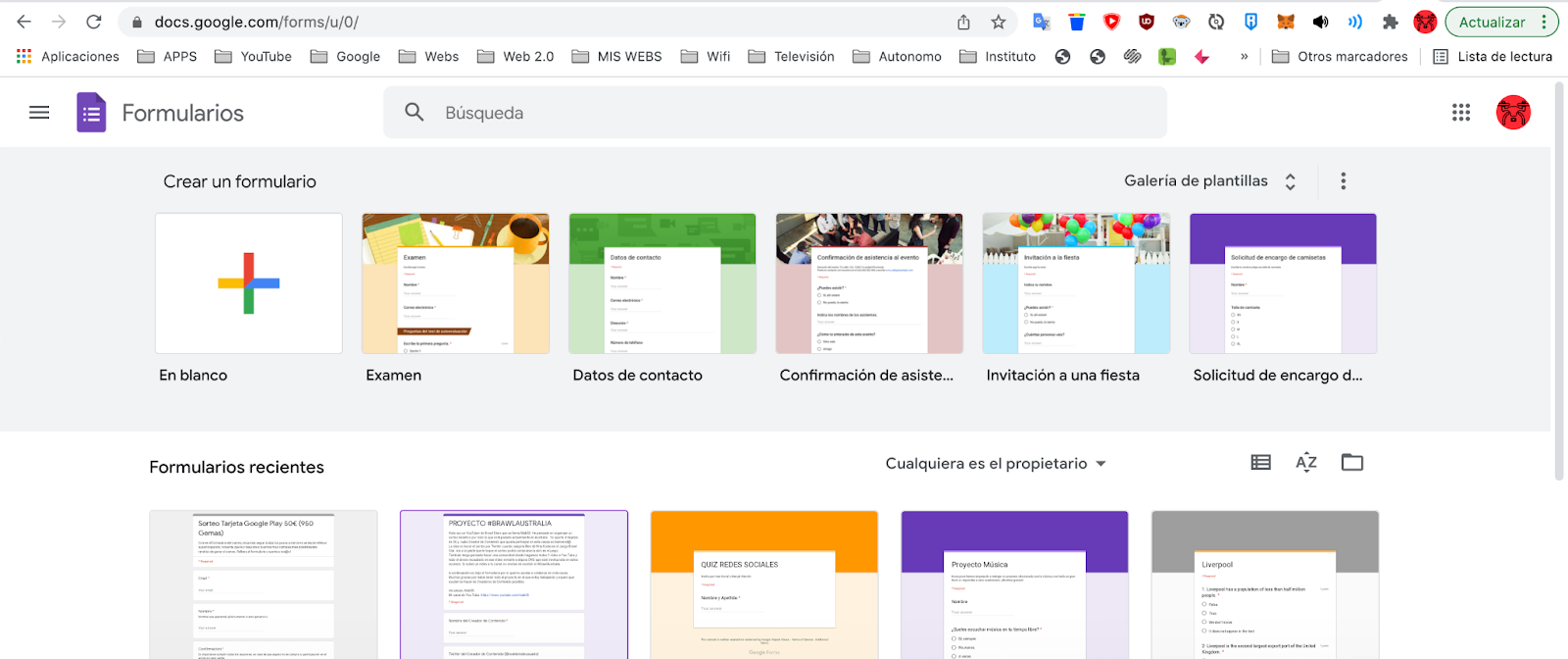The image size is (1568, 659).
Task: Open more options beside template gallery
Action: coord(1343,181)
